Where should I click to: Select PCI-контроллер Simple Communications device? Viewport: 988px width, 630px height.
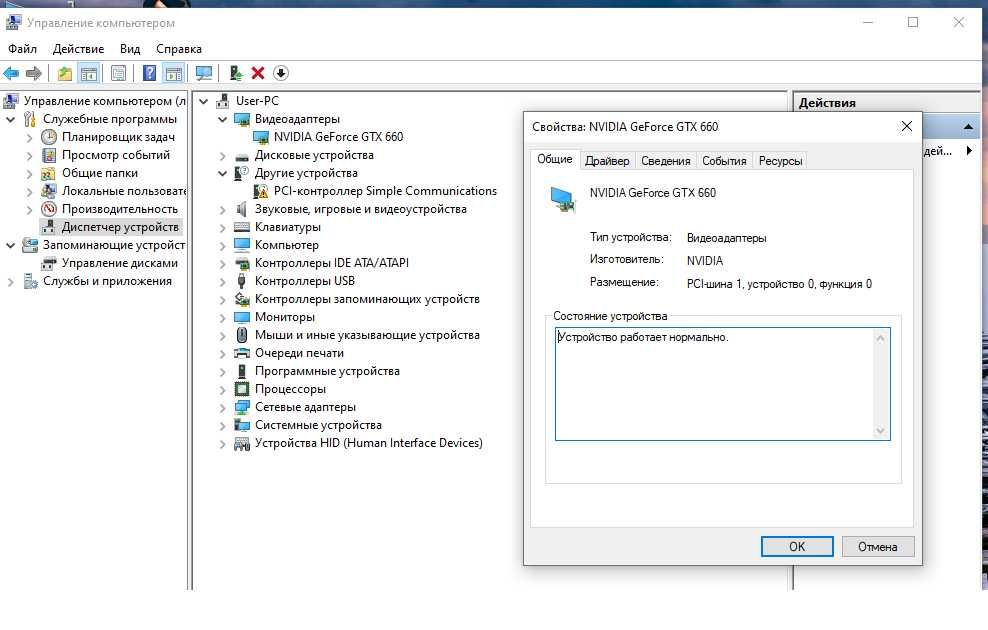[385, 191]
